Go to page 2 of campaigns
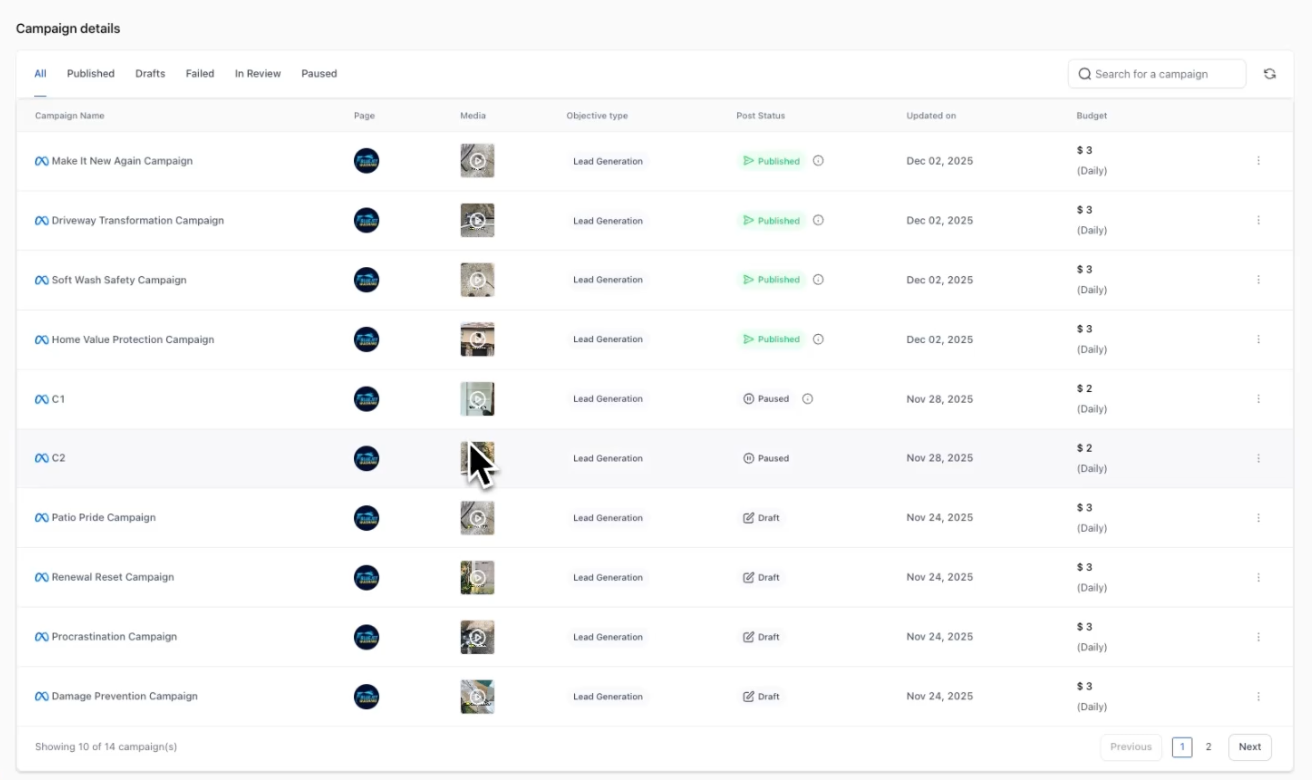The height and width of the screenshot is (780, 1312). [x=1208, y=747]
